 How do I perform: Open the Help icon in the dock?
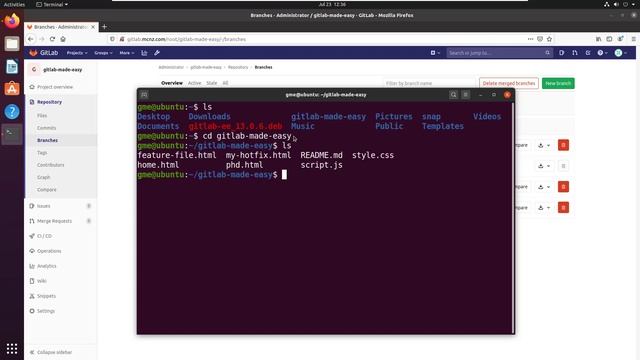tap(12, 111)
